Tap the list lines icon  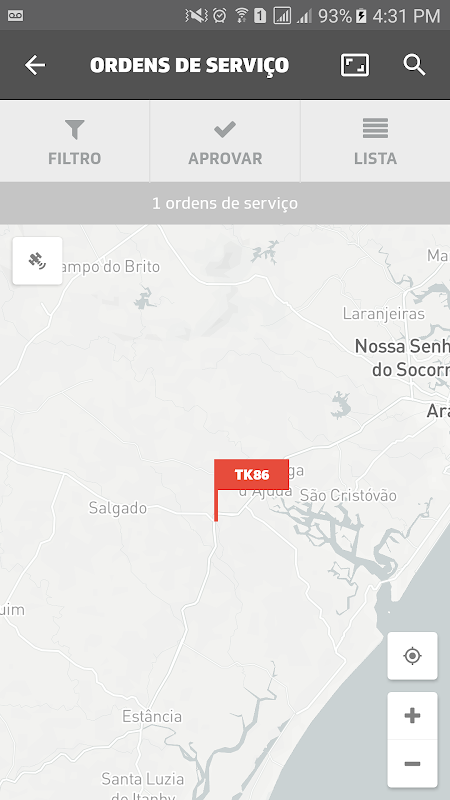376,129
